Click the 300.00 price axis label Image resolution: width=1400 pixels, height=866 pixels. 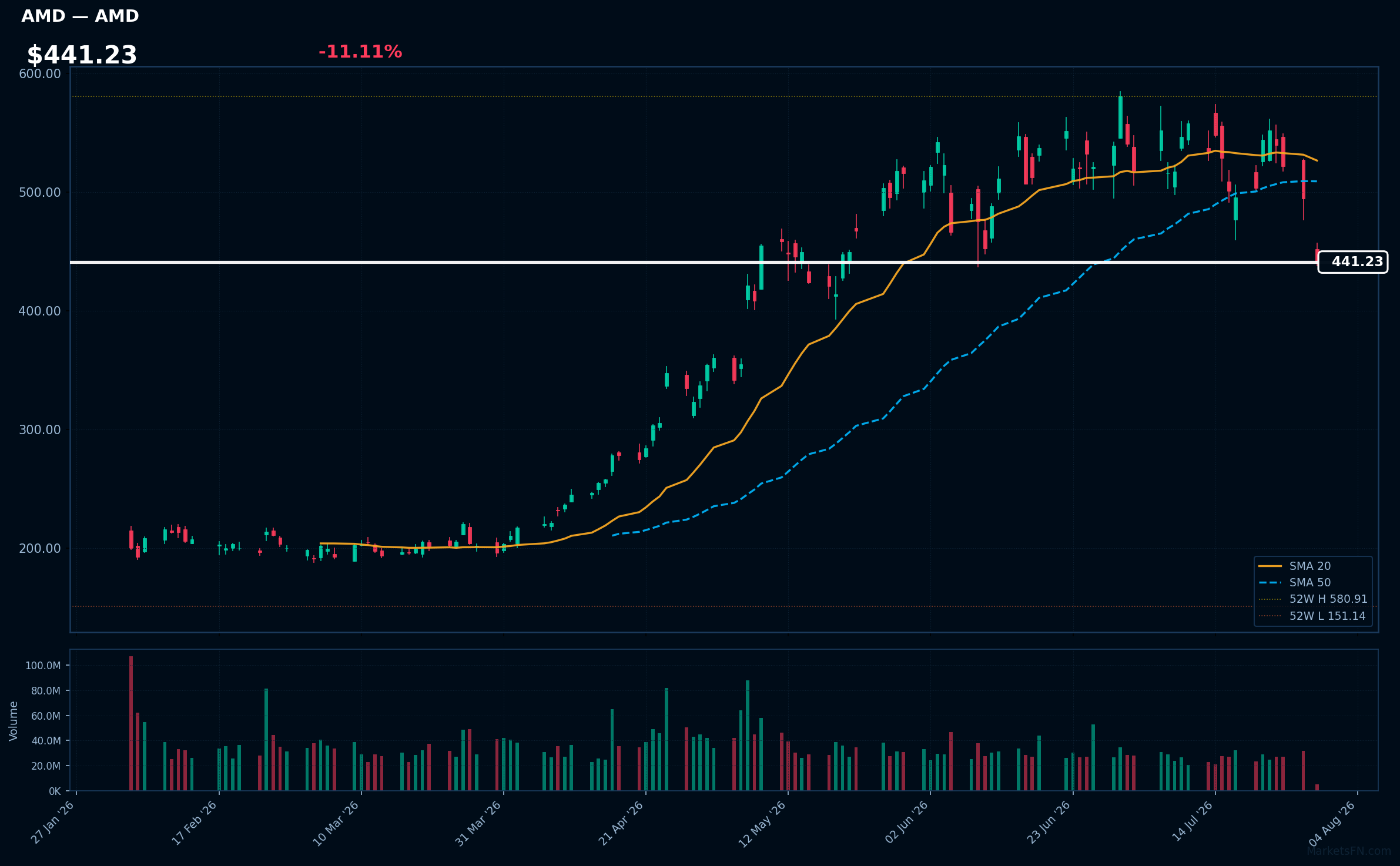coord(40,429)
